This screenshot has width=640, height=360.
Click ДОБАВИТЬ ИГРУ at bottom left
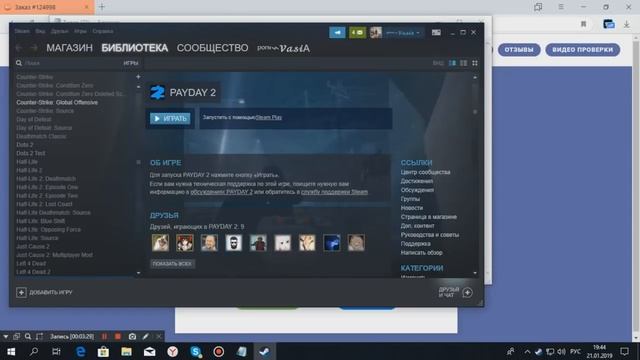pos(44,292)
